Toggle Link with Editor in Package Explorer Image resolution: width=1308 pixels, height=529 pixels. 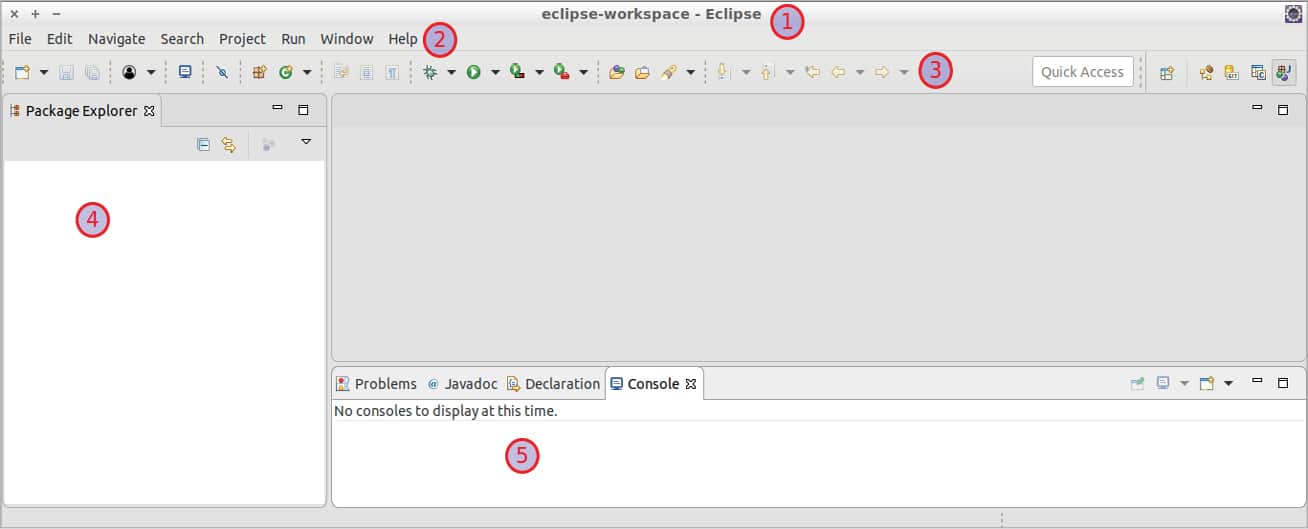point(229,145)
